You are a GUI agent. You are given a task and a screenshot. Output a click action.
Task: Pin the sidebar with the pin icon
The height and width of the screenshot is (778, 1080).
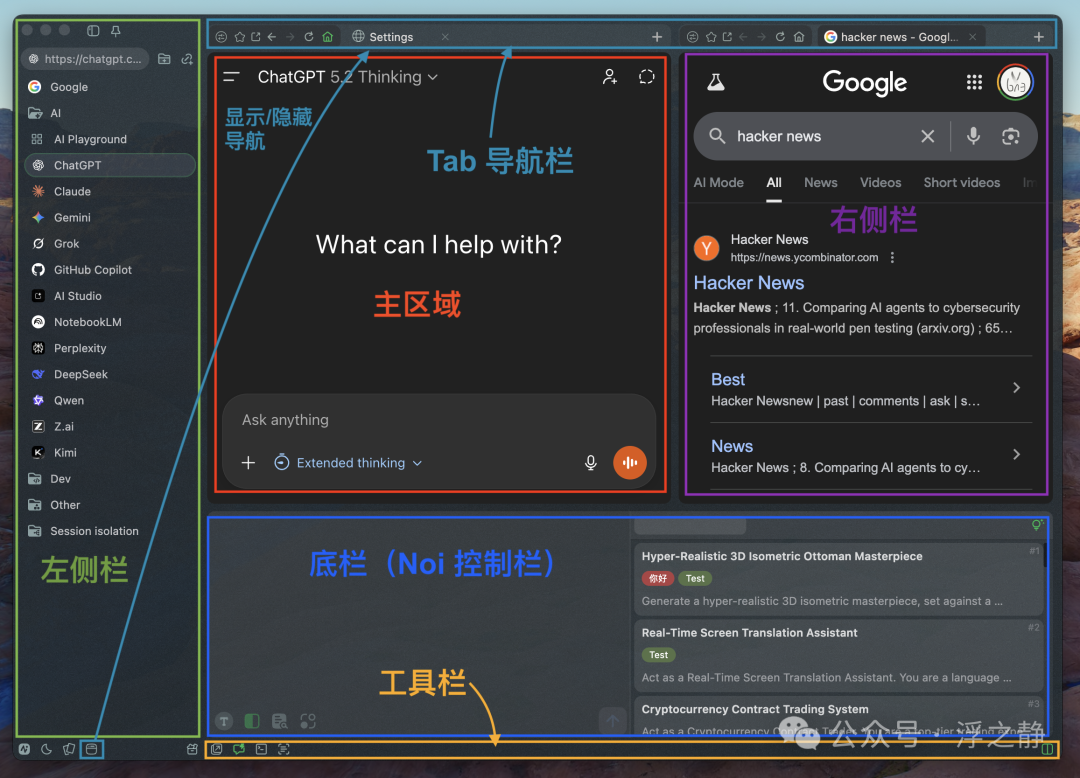point(116,30)
